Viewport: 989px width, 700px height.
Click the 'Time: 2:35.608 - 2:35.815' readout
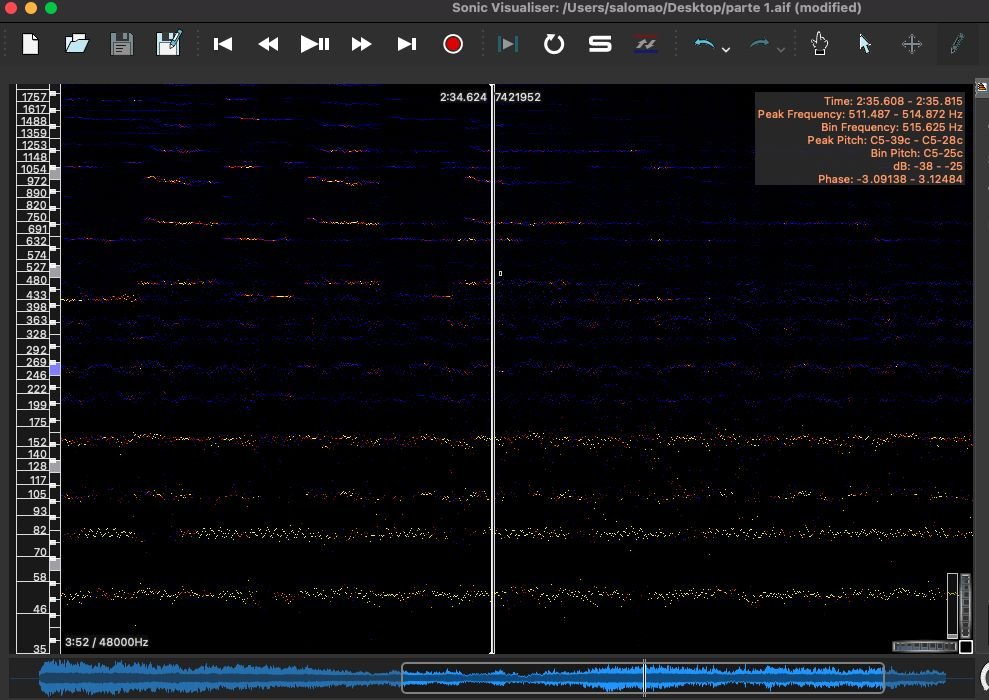[x=893, y=101]
